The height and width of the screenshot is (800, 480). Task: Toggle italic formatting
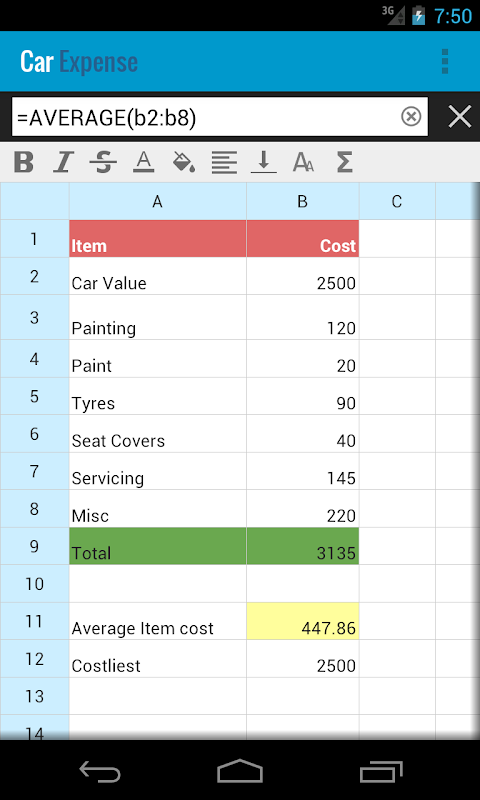[63, 163]
